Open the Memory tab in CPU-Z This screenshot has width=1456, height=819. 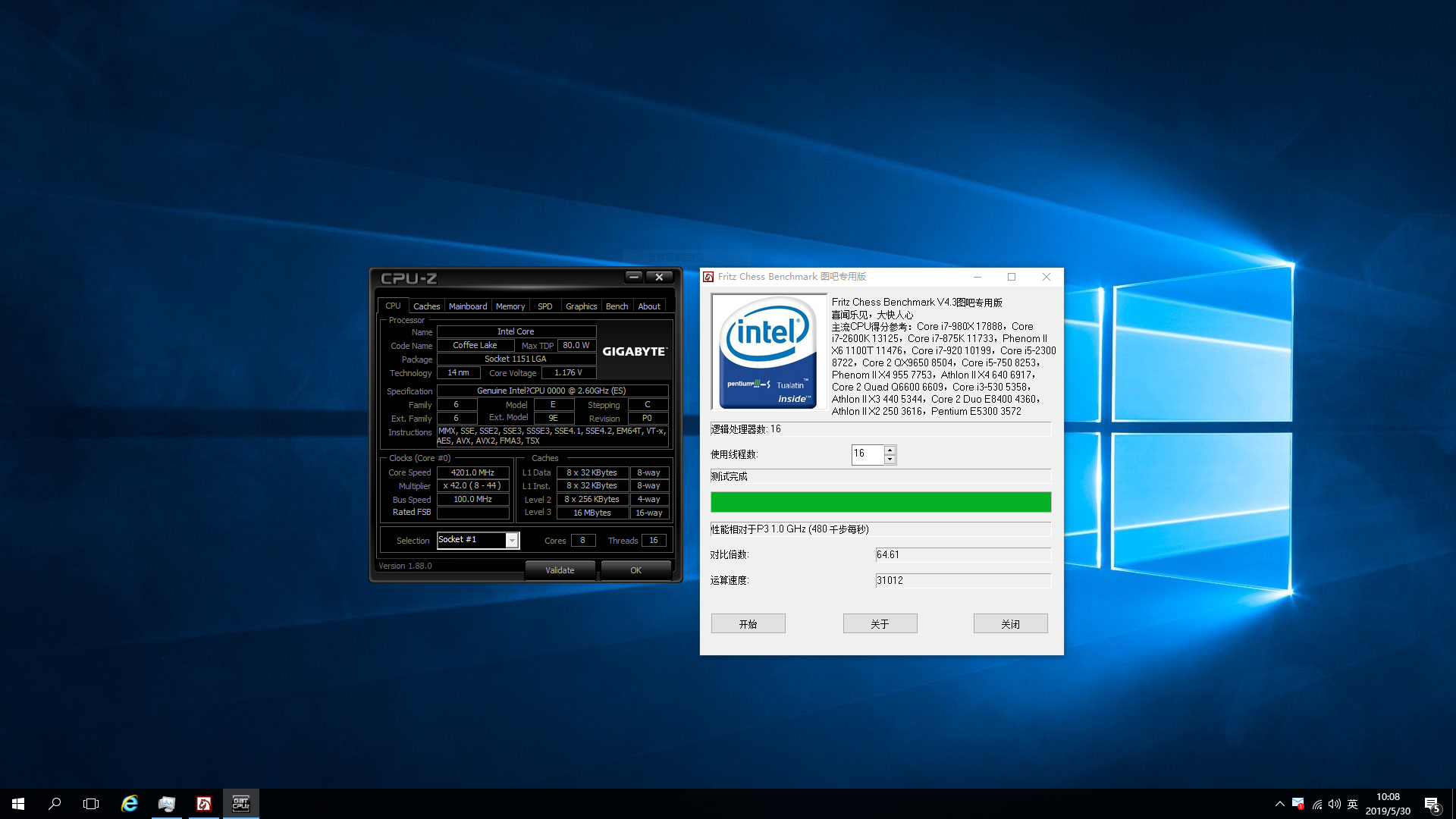point(510,306)
